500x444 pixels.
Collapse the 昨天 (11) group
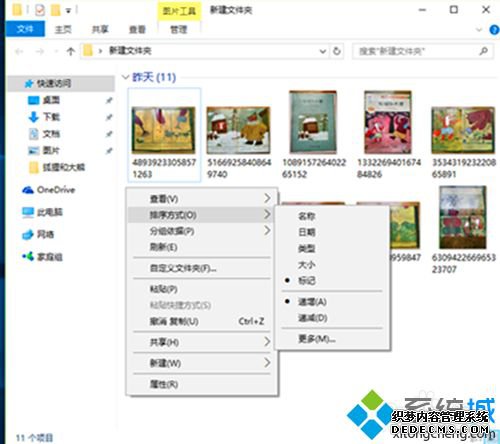click(125, 77)
